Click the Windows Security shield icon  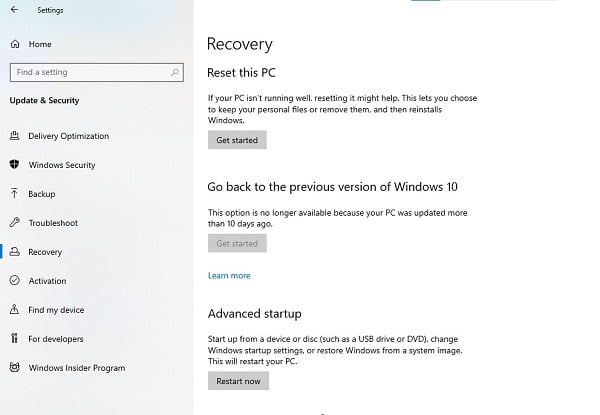(15, 165)
